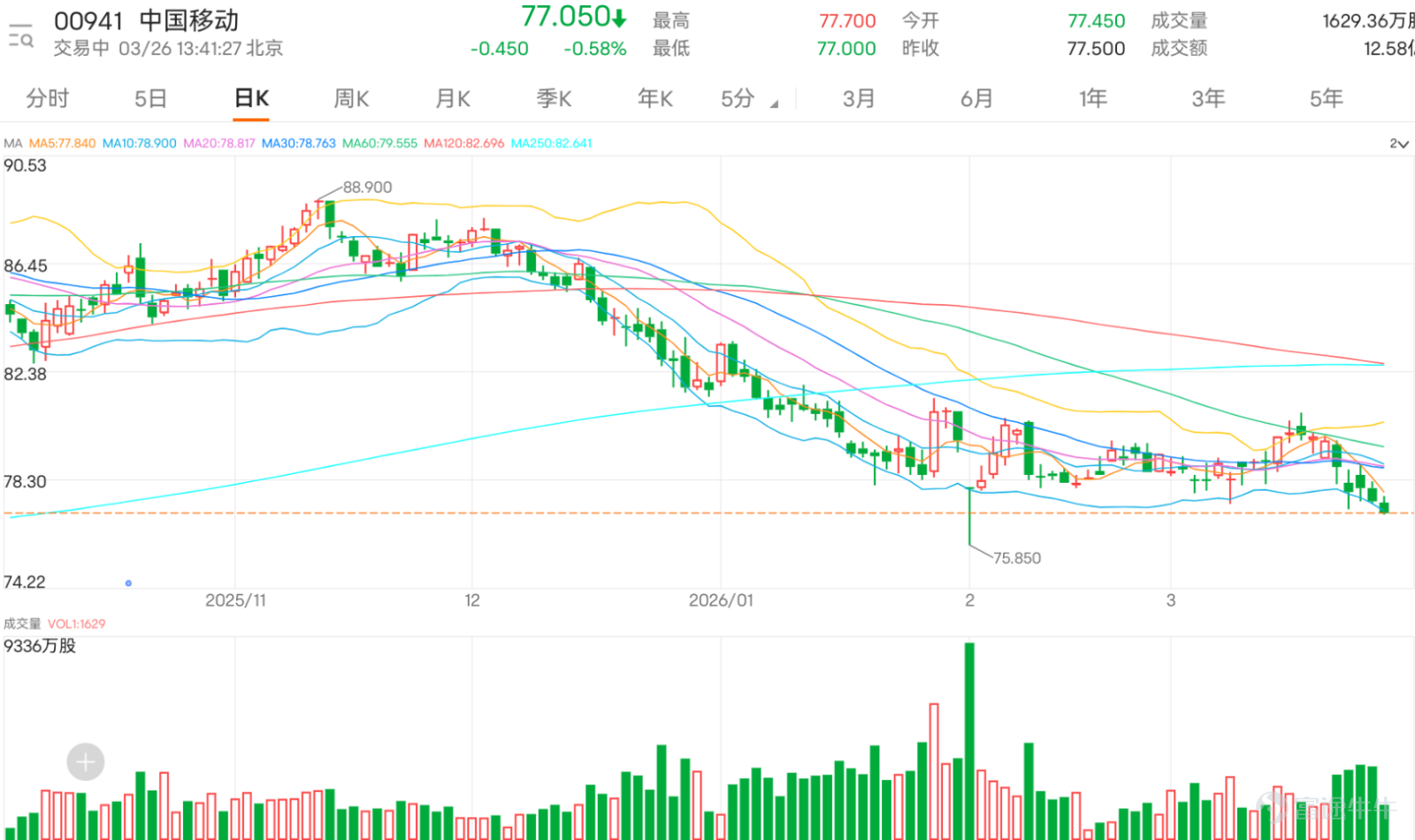This screenshot has width=1415, height=840.
Task: Choose the 3年 time range
Action: pyautogui.click(x=1208, y=98)
